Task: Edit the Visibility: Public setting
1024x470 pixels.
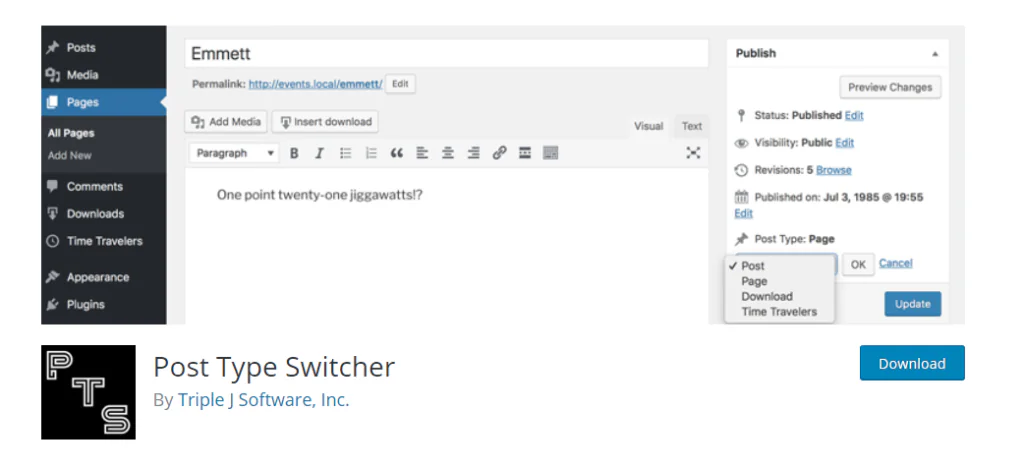Action: 844,143
